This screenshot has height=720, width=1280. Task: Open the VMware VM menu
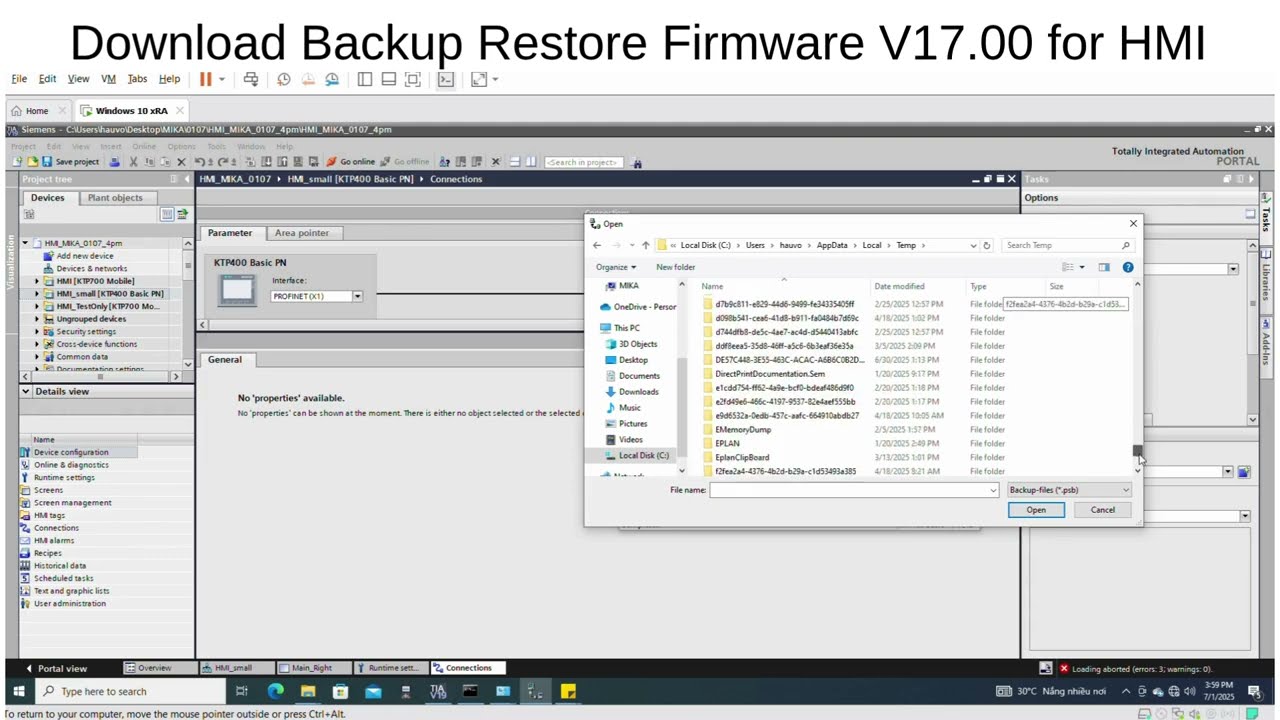tap(108, 79)
